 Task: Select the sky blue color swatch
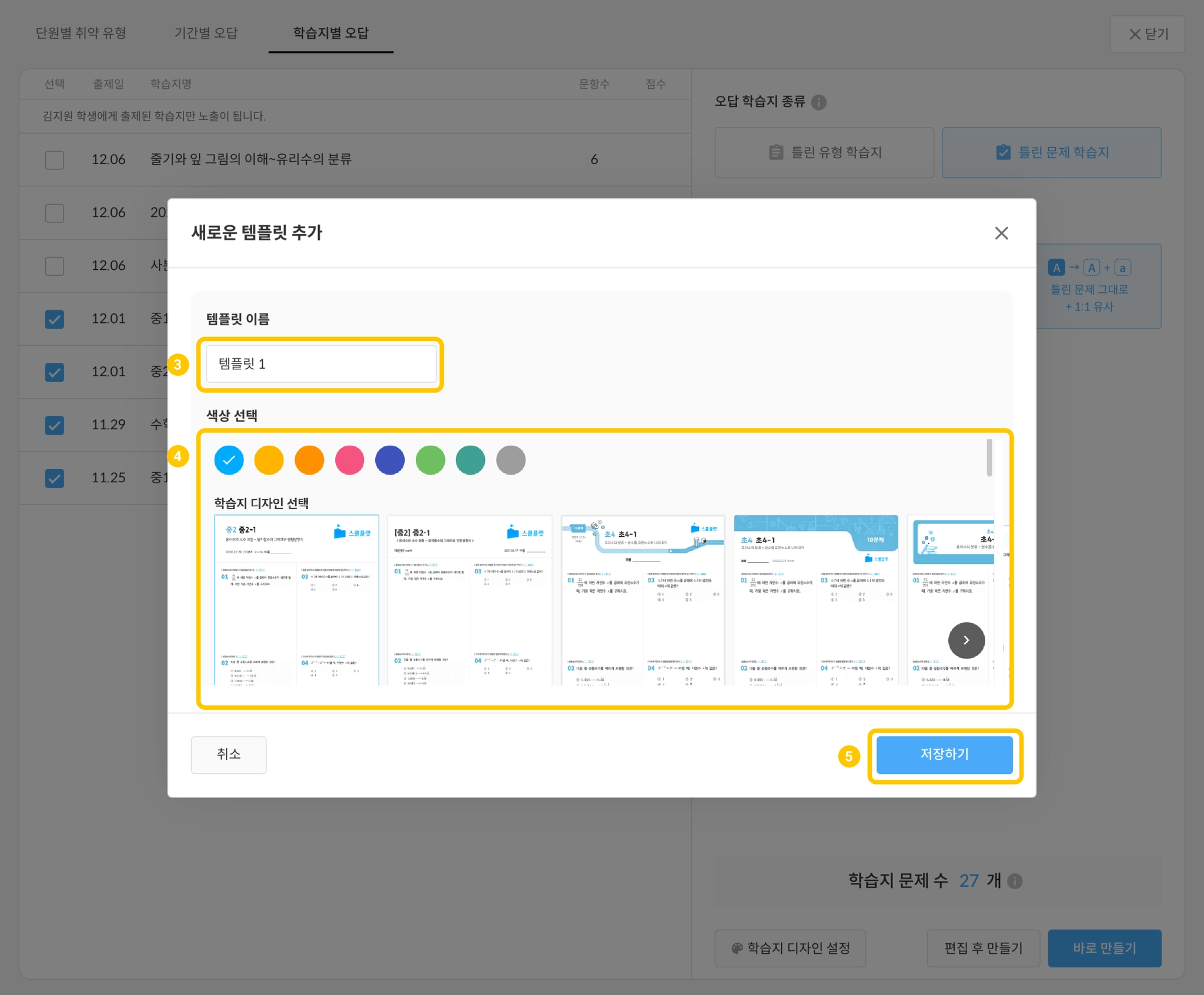[229, 460]
